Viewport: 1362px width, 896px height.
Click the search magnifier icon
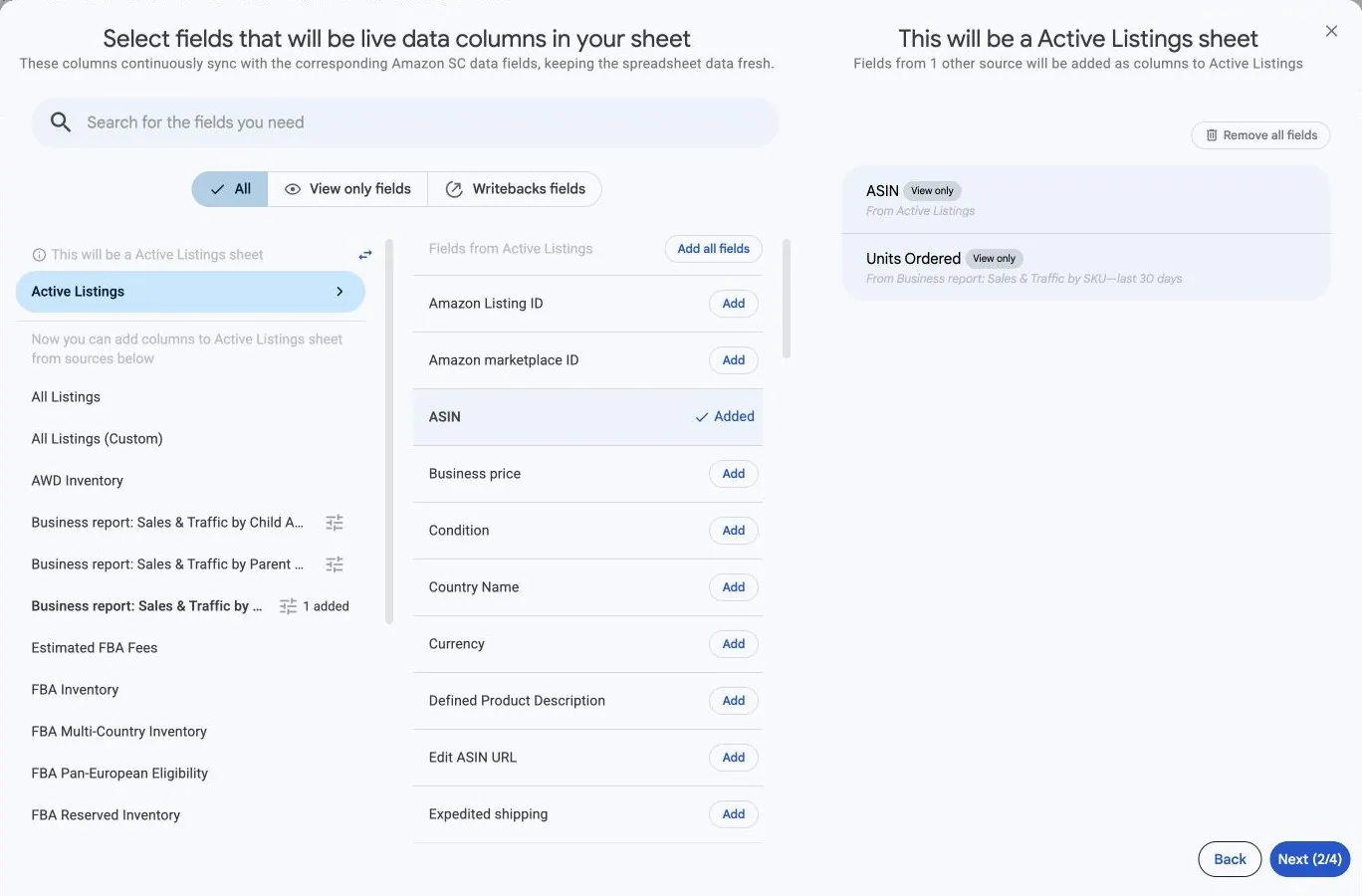click(61, 122)
